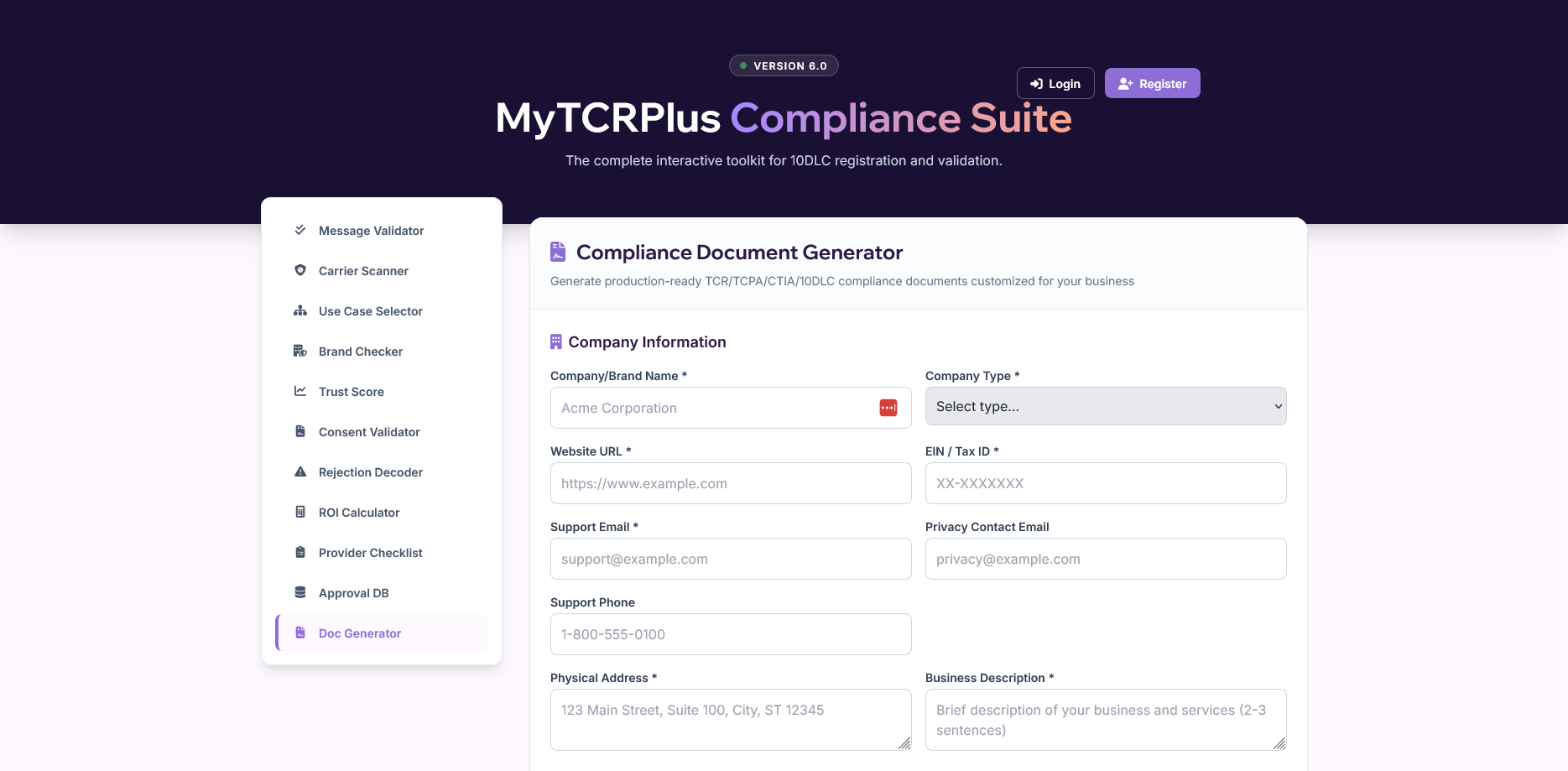This screenshot has width=1568, height=771.
Task: Select Doc Generator in the sidebar navigation
Action: tap(359, 633)
